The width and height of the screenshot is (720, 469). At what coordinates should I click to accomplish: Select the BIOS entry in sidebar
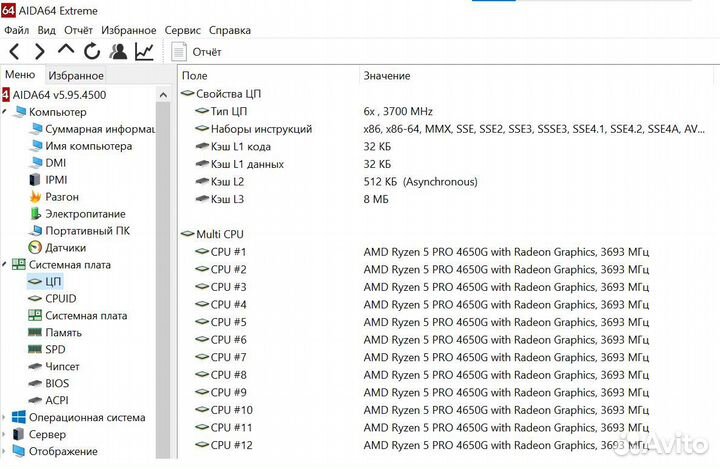click(x=57, y=383)
